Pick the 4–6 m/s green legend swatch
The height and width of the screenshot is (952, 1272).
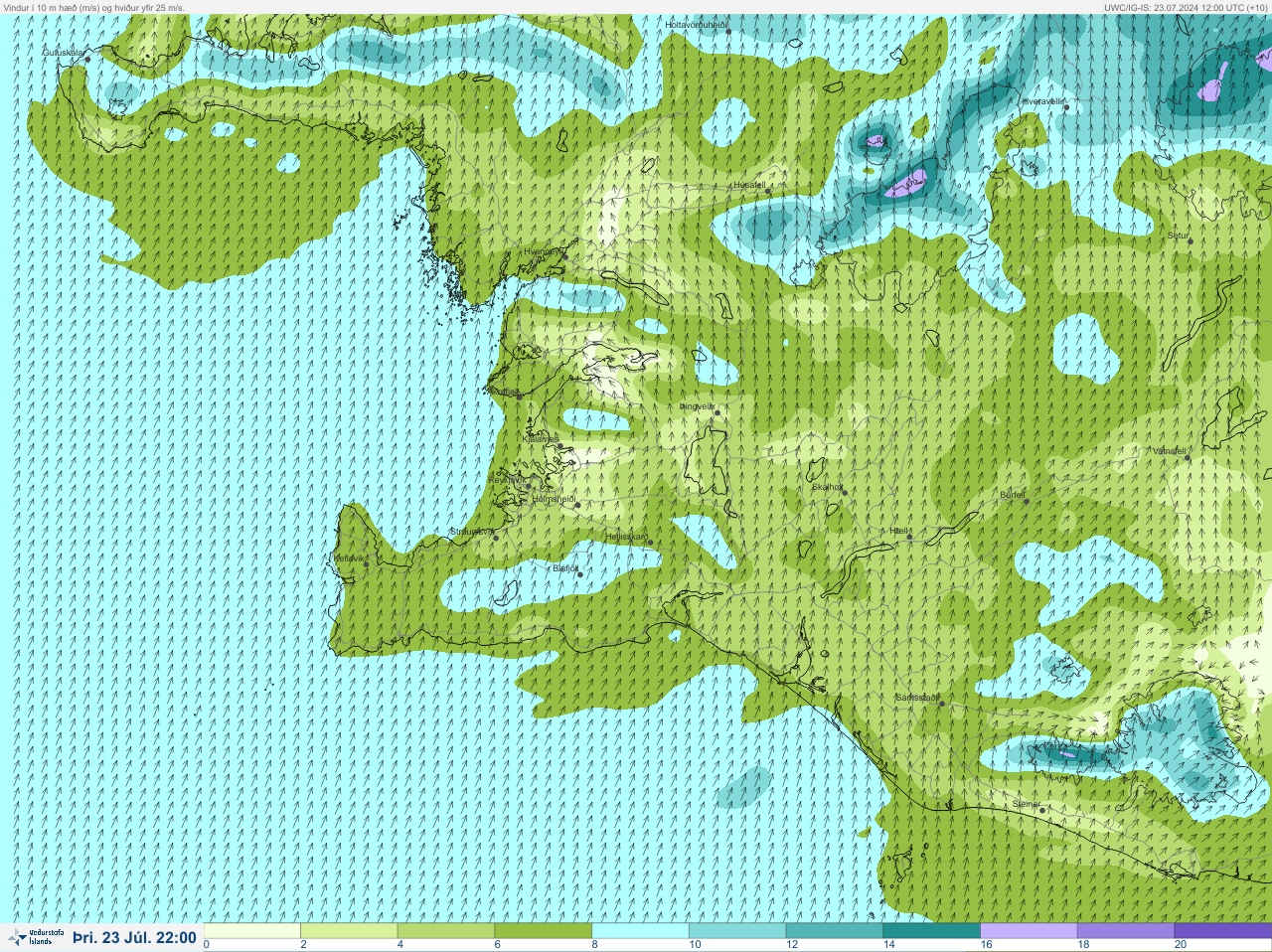446,931
